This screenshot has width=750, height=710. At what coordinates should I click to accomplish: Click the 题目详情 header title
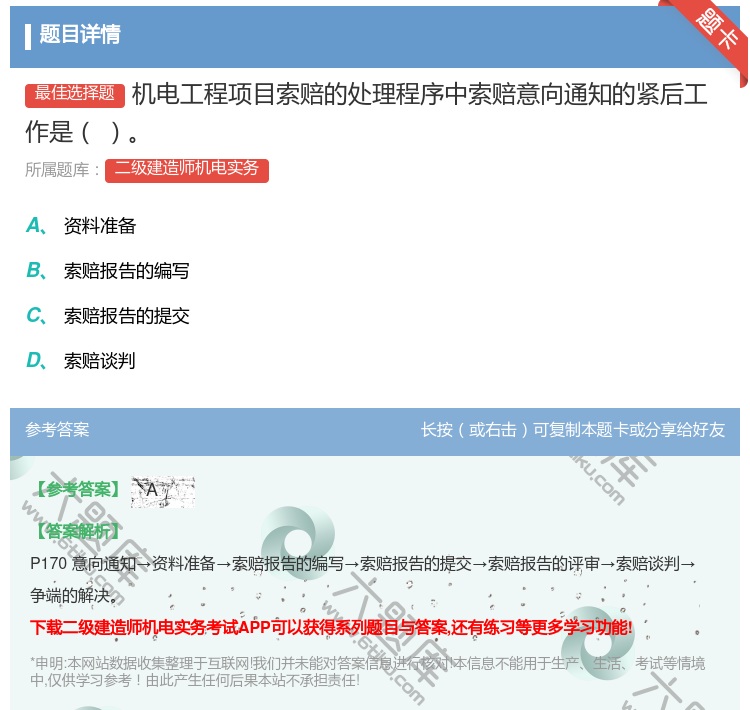tap(79, 34)
